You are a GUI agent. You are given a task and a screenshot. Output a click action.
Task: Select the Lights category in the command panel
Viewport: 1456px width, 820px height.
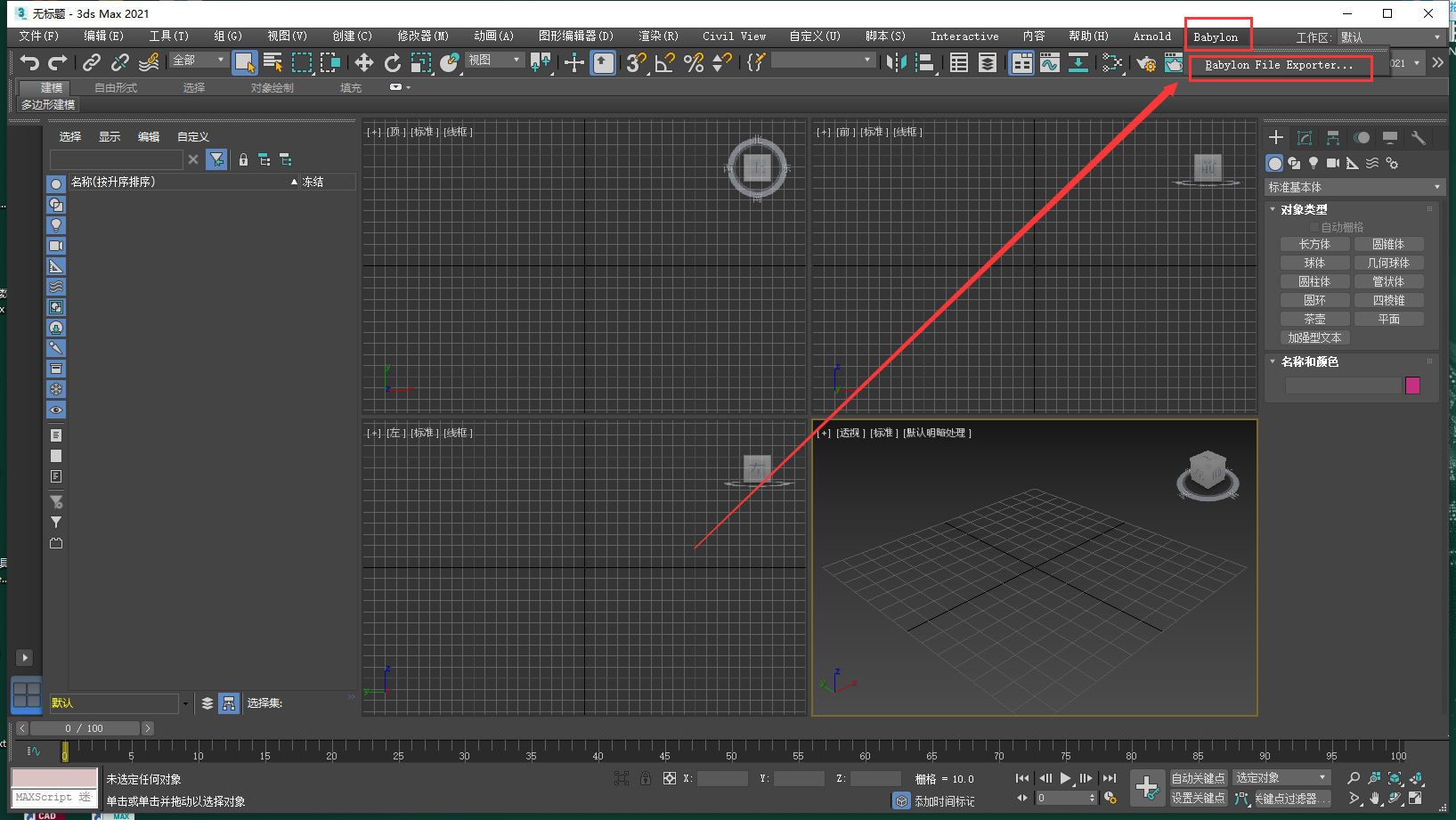(1314, 163)
